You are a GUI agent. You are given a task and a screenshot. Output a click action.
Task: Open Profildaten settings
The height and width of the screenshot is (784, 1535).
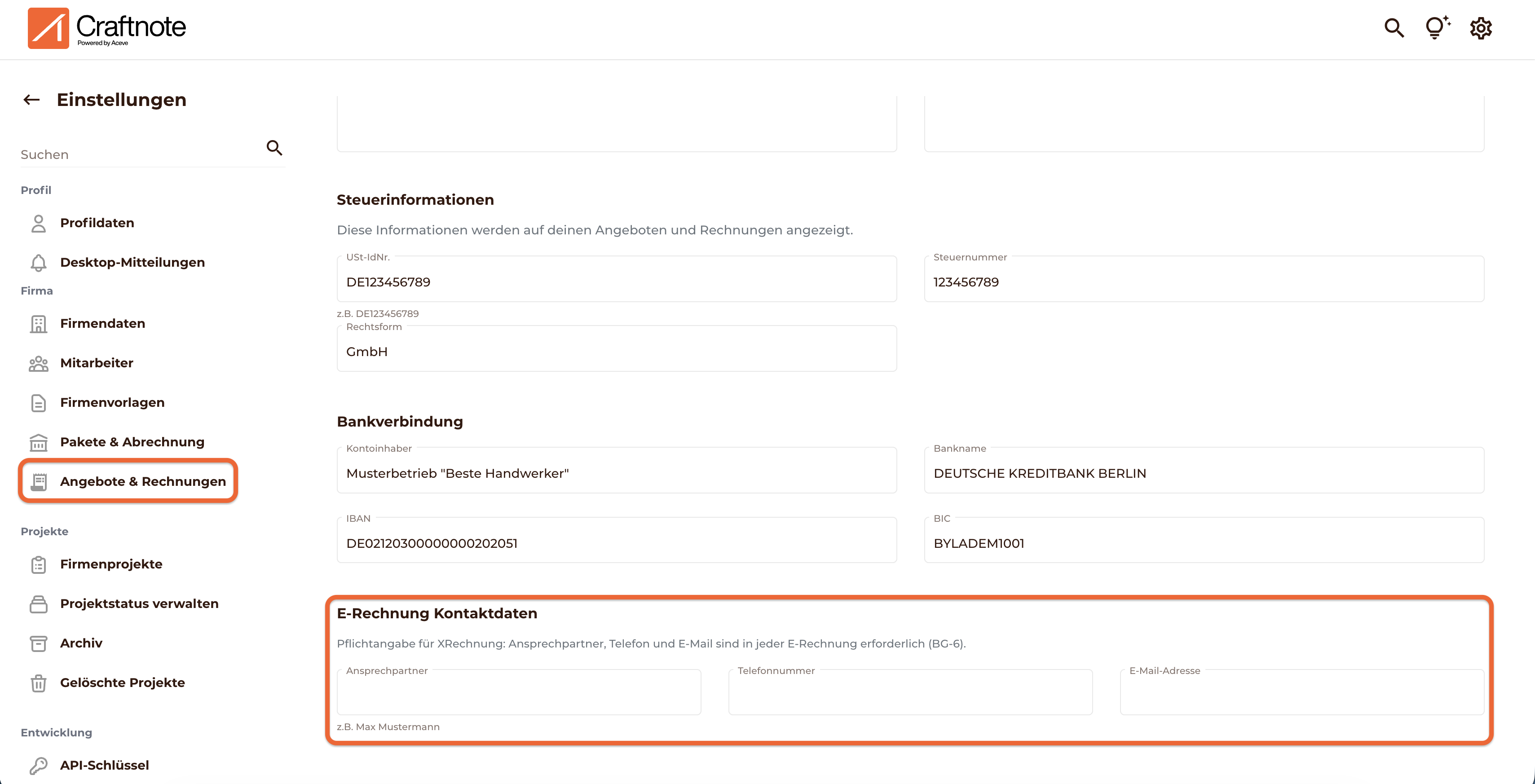pyautogui.click(x=97, y=223)
